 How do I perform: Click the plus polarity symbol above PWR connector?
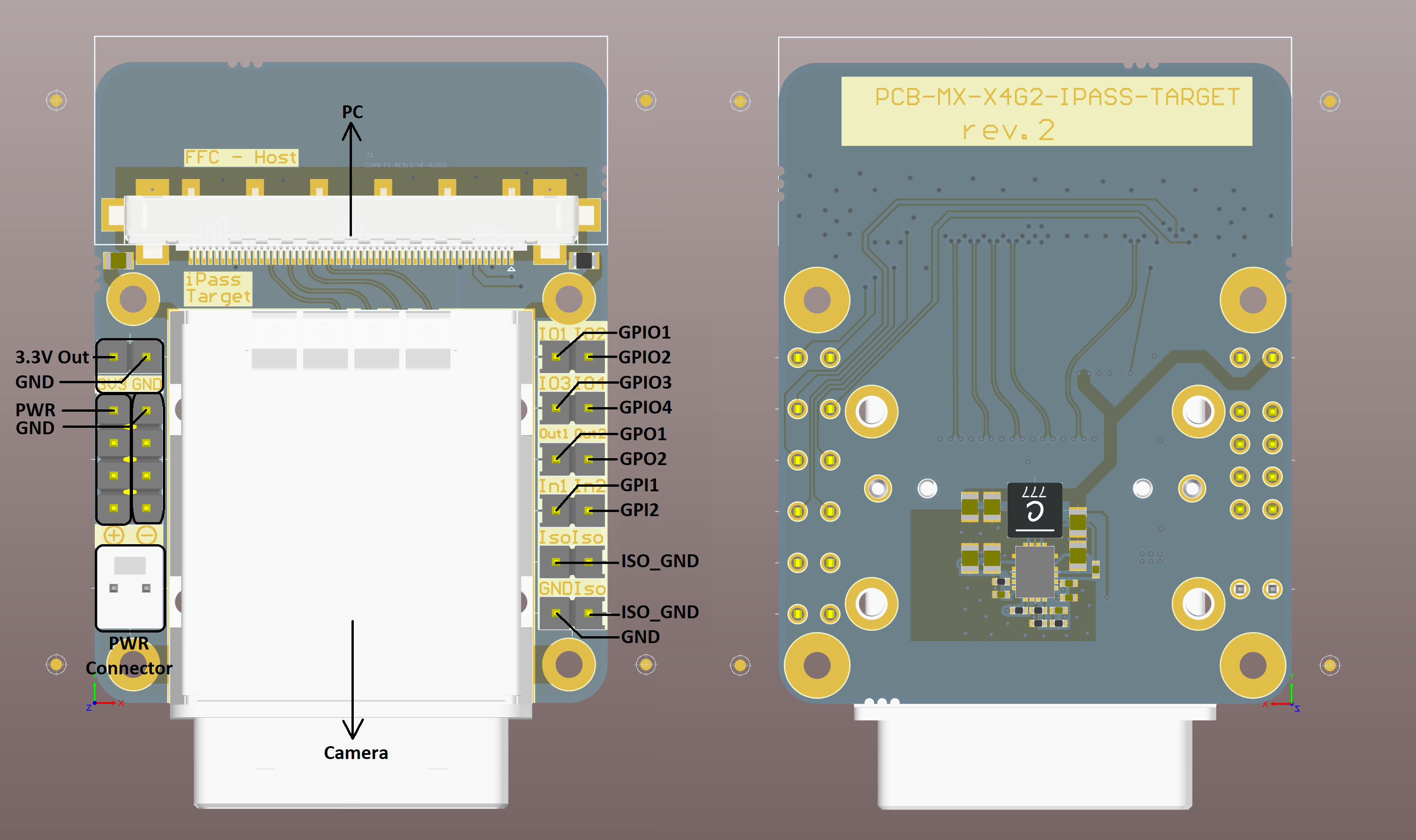(114, 535)
